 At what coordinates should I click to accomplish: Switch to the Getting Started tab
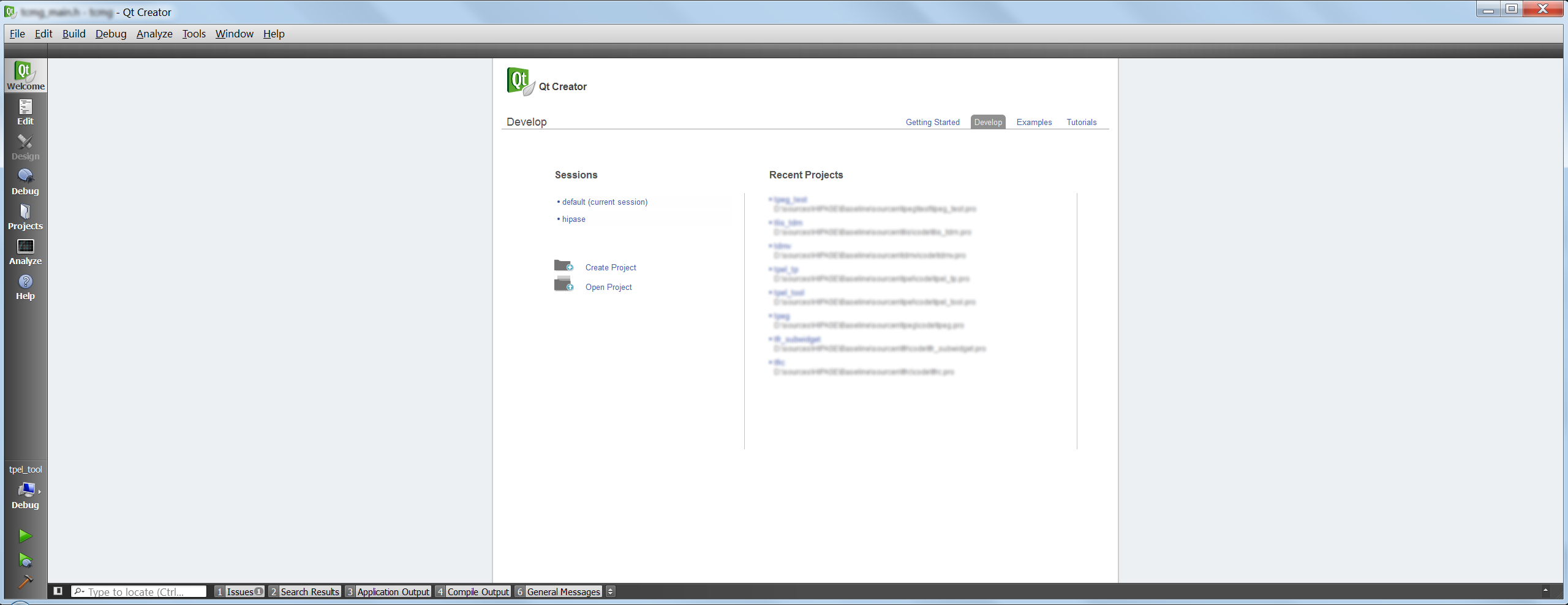click(x=933, y=122)
